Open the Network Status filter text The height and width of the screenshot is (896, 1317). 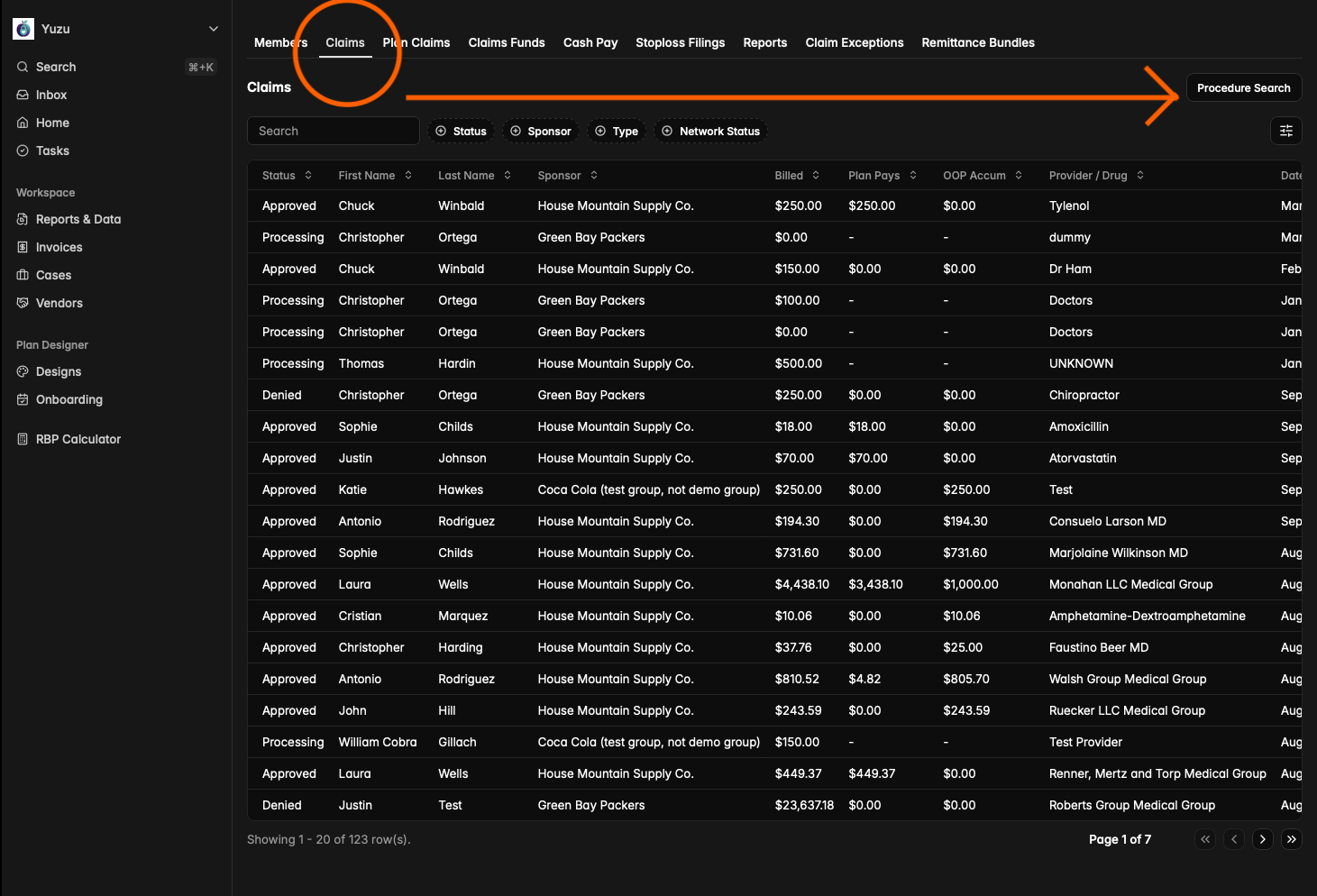point(719,132)
